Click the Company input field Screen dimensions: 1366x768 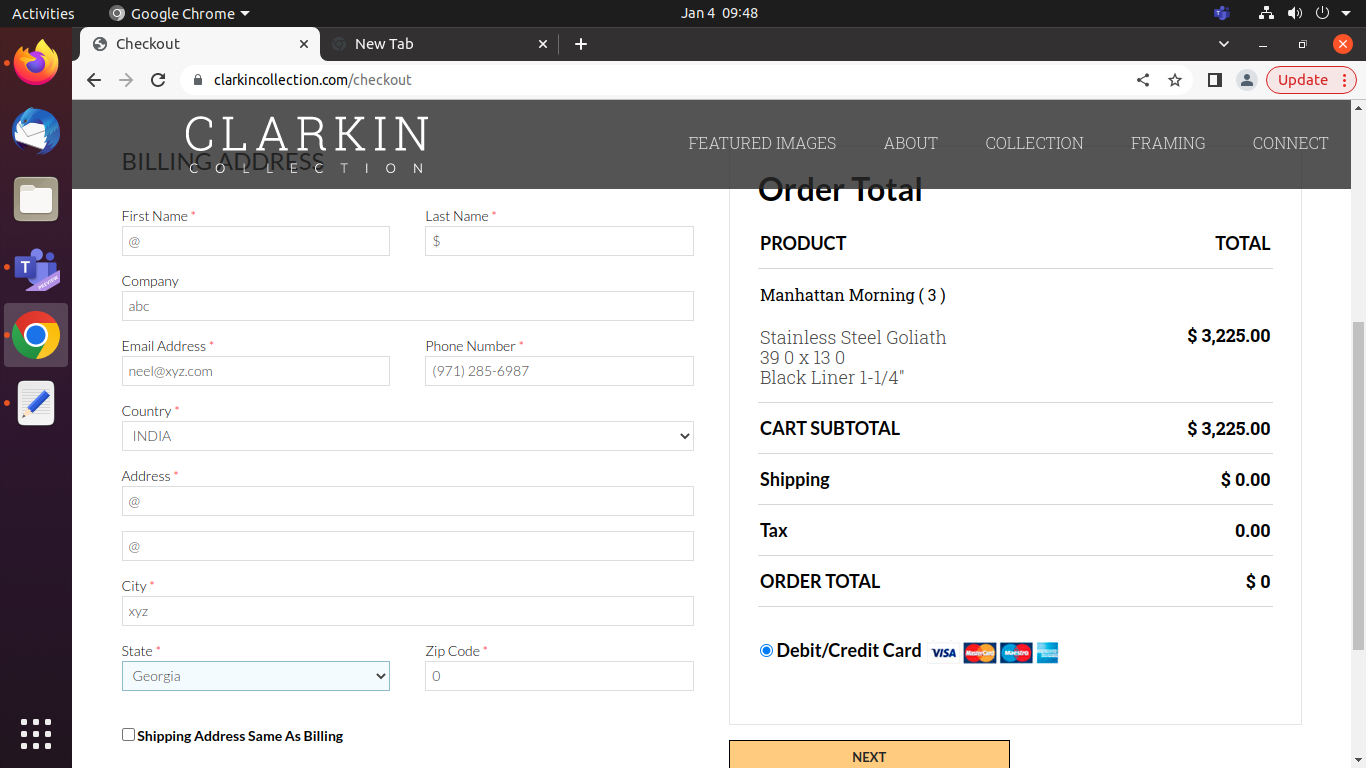pos(408,306)
